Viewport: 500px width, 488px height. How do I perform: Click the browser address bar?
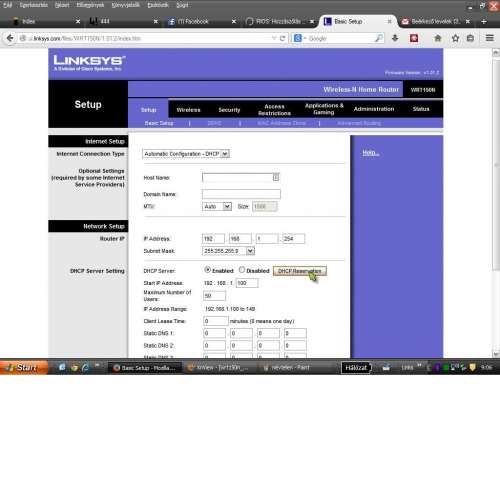coord(148,38)
